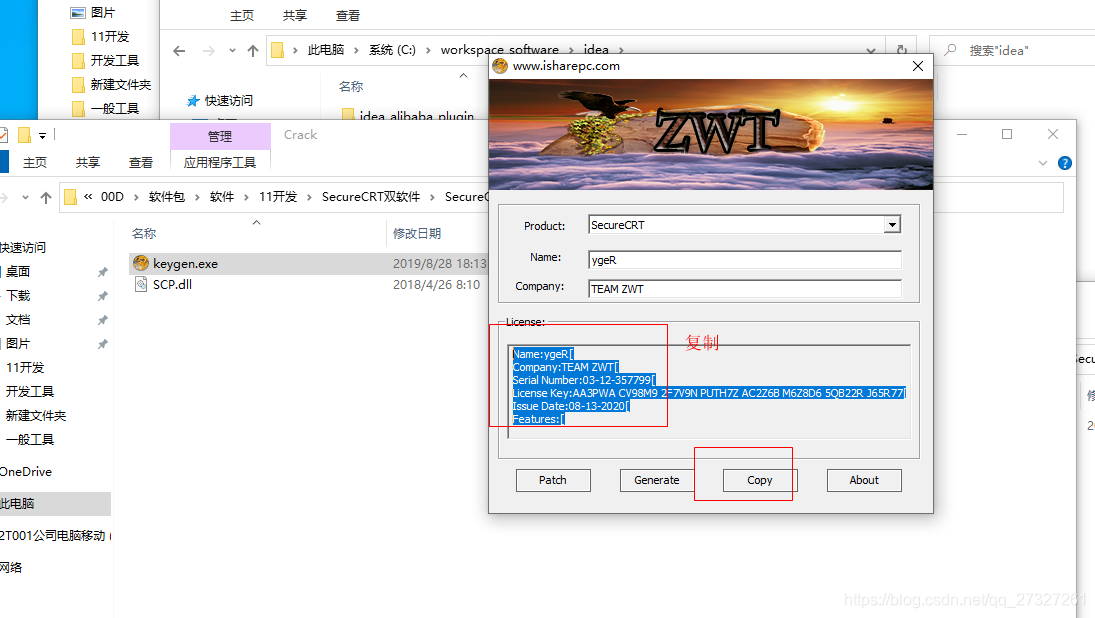
Task: Open 应用程序工具 tab in Crack window
Action: (220, 163)
